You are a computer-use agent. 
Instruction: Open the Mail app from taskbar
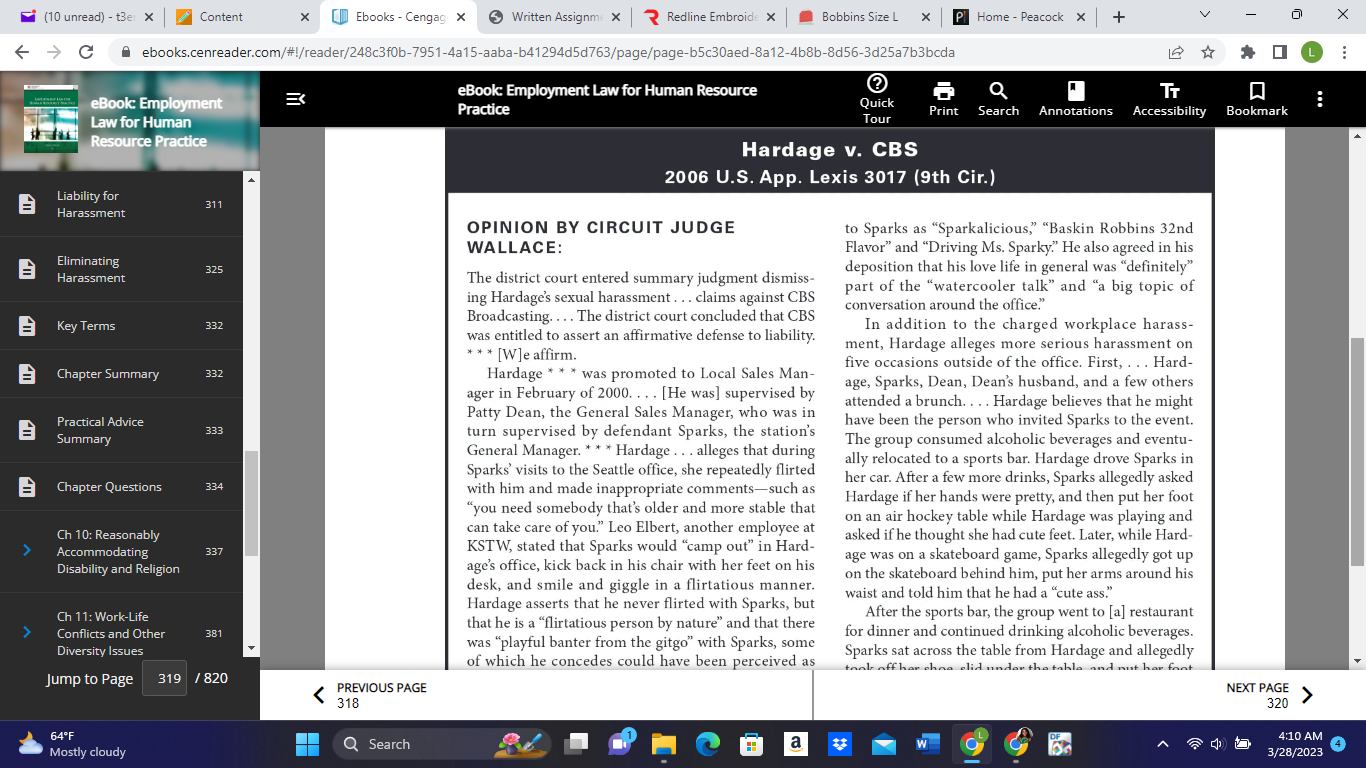[884, 744]
